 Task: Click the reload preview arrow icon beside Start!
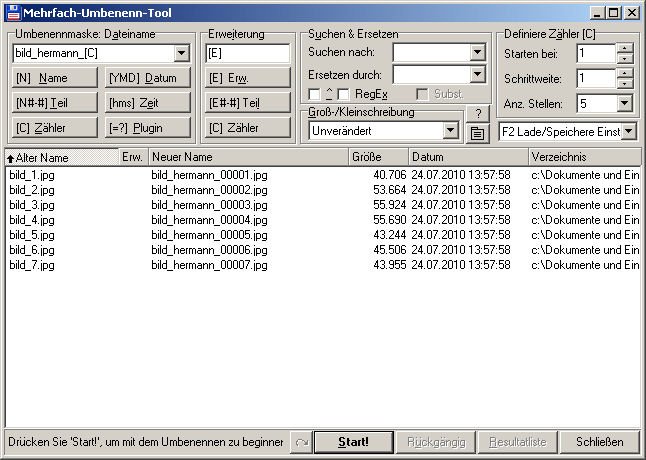pyautogui.click(x=302, y=442)
